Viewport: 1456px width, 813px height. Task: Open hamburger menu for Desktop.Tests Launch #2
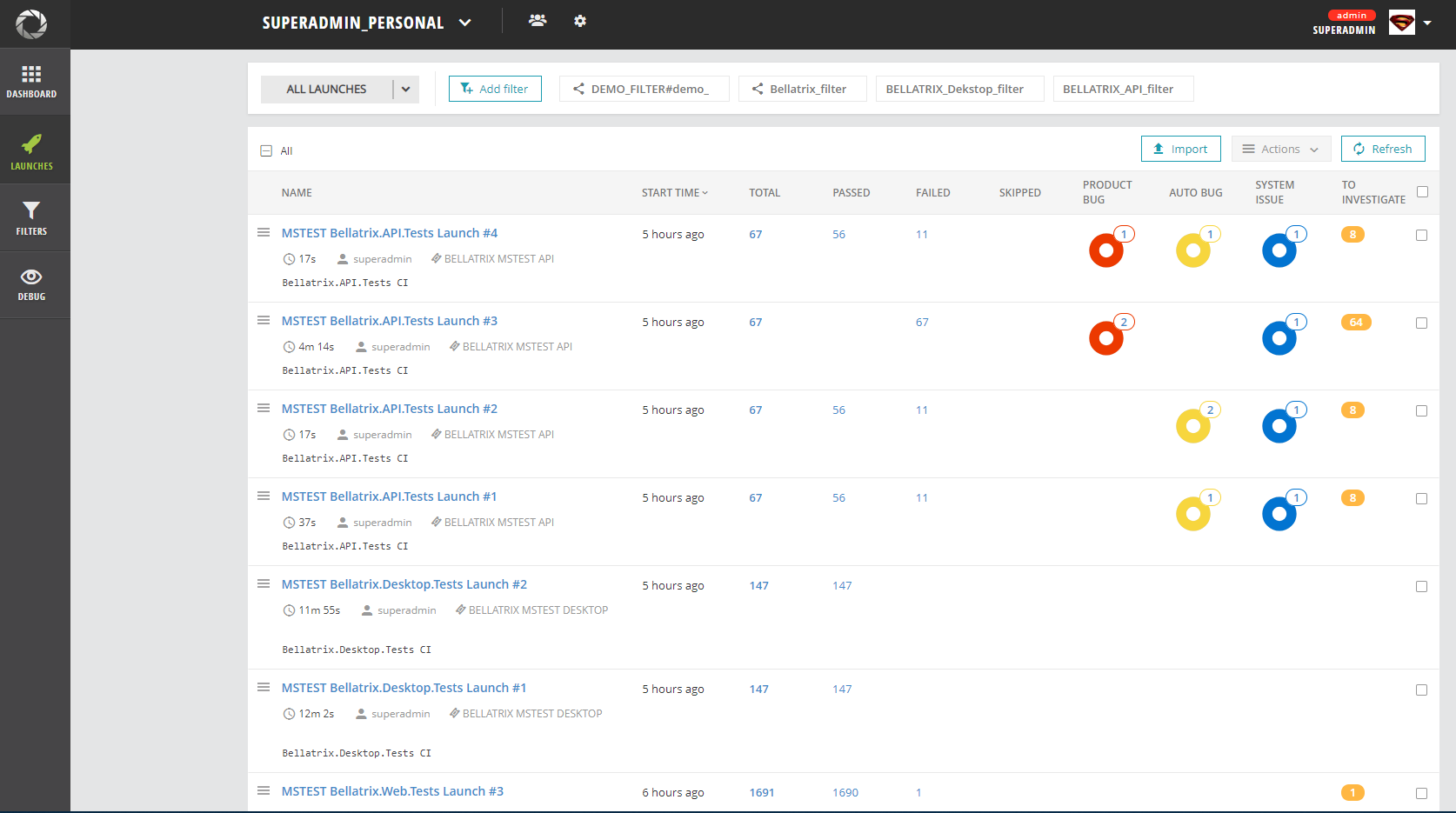[264, 583]
